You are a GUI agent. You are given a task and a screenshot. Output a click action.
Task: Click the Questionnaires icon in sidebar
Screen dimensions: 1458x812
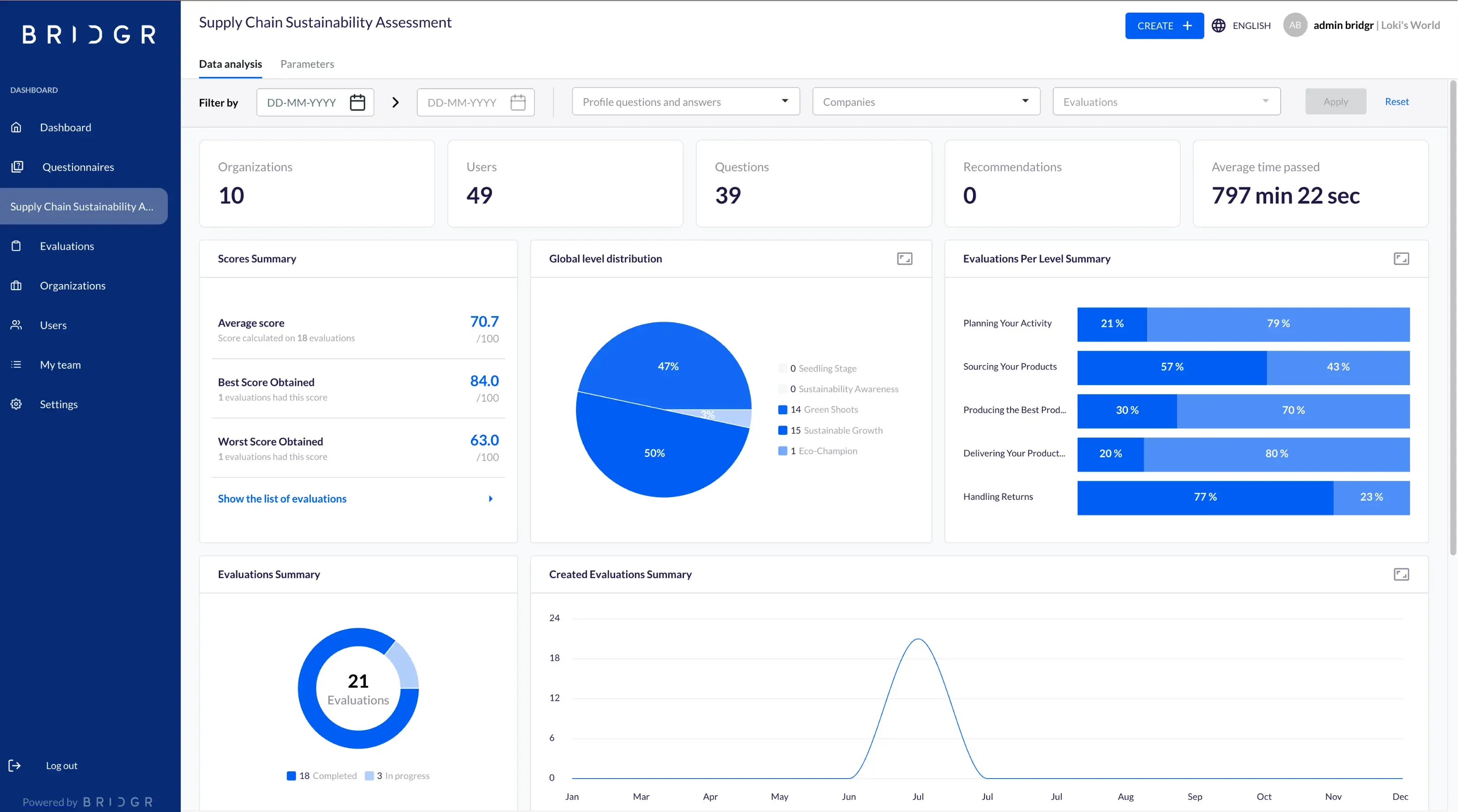[17, 166]
